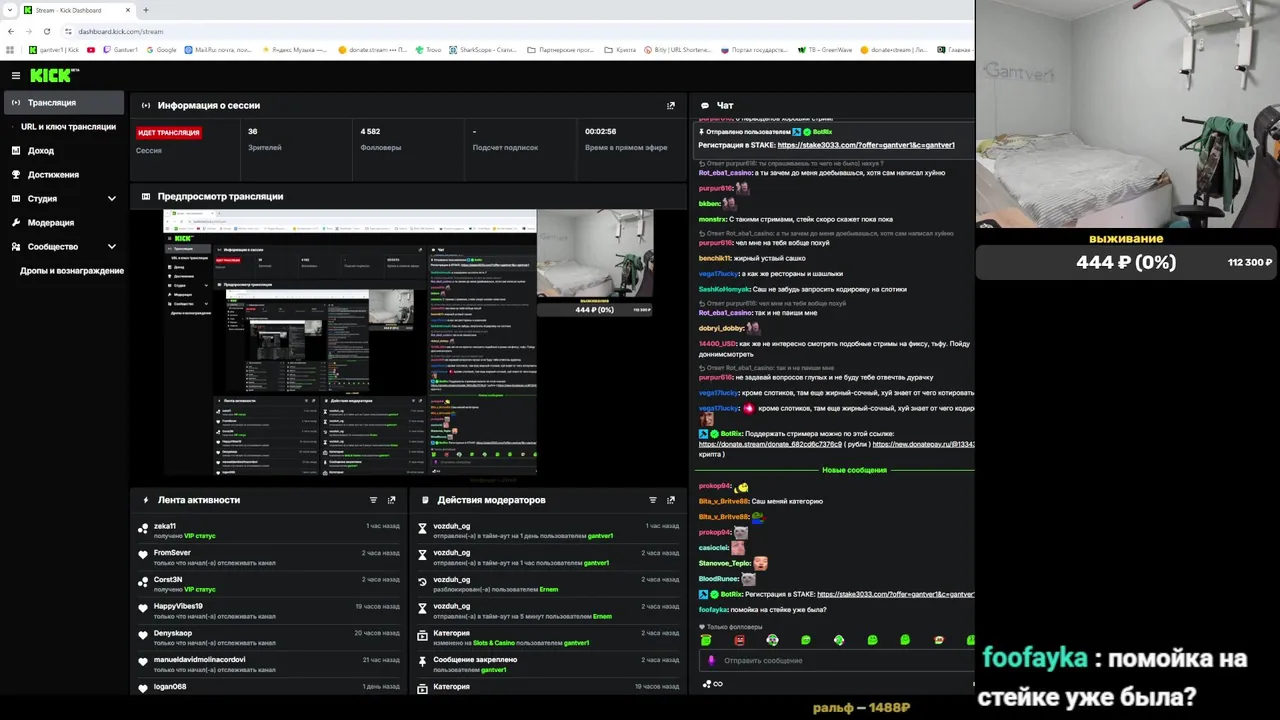Click gantver1 in the 1 day timeout entry
The image size is (1280, 720).
pos(600,536)
